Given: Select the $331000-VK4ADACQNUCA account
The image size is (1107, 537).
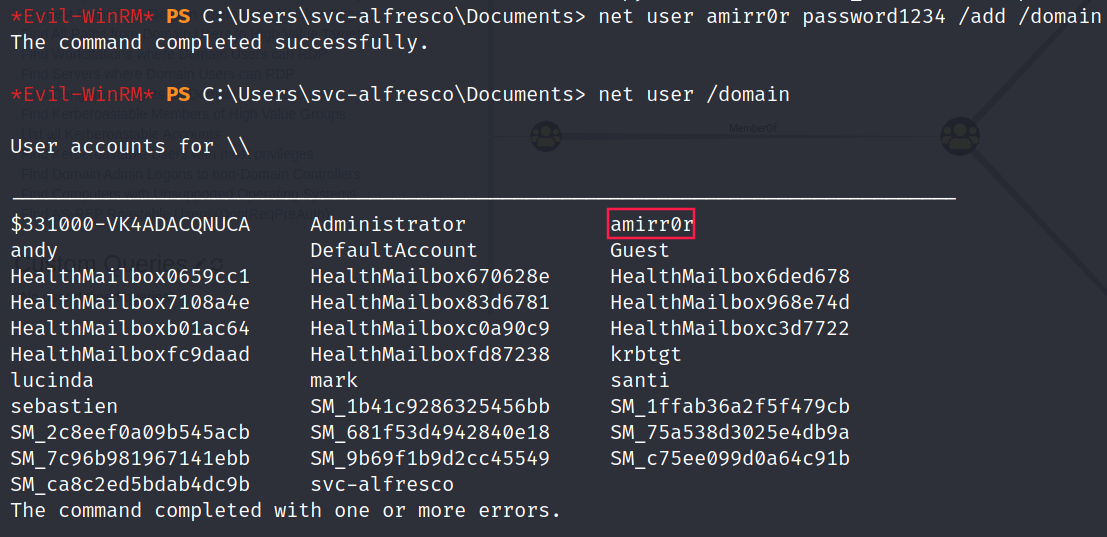Looking at the screenshot, I should point(130,225).
